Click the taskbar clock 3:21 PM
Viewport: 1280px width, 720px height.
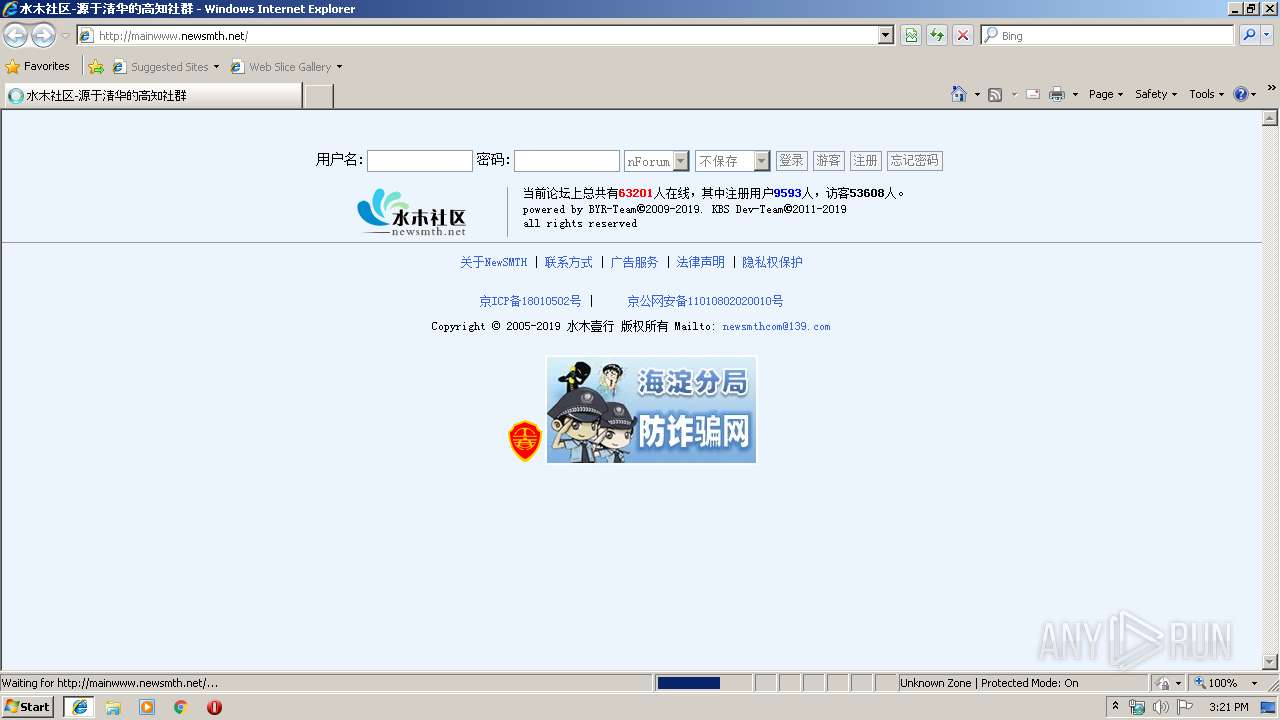click(x=1228, y=707)
